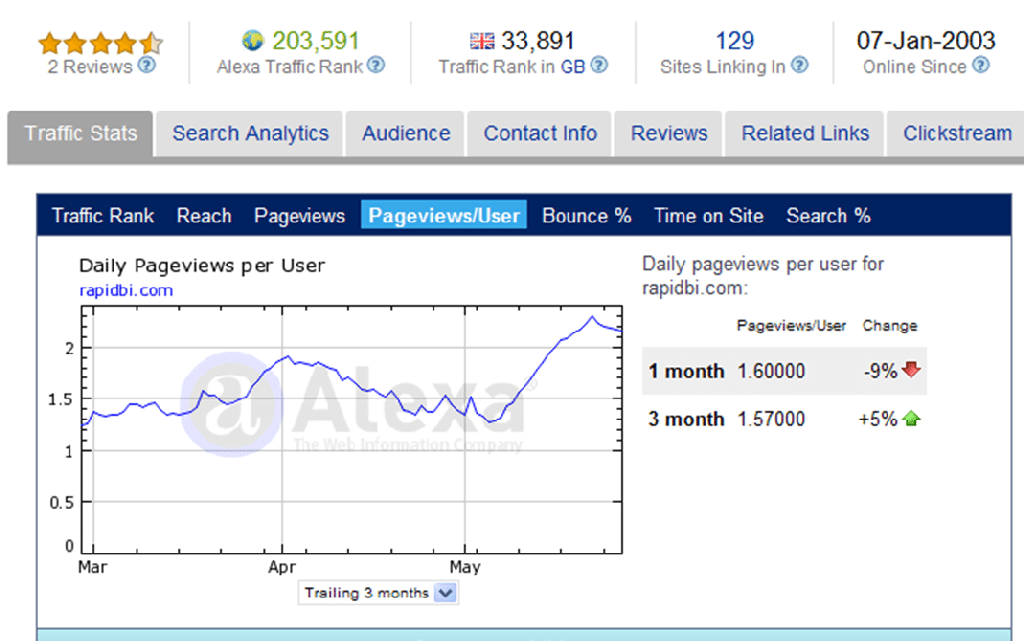1024x641 pixels.
Task: Click the 3 month row label
Action: [686, 419]
